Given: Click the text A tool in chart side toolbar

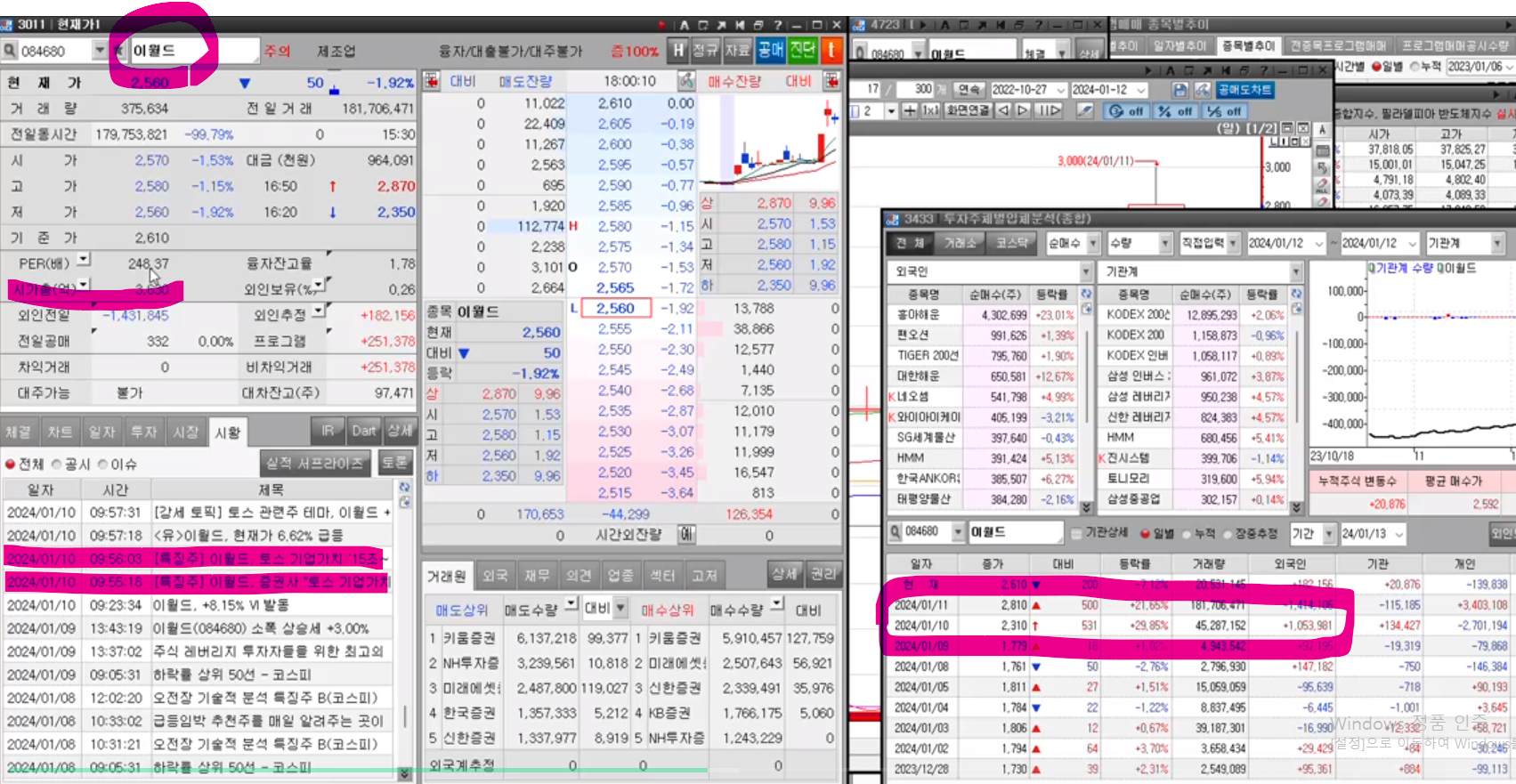Looking at the screenshot, I should click(1322, 129).
